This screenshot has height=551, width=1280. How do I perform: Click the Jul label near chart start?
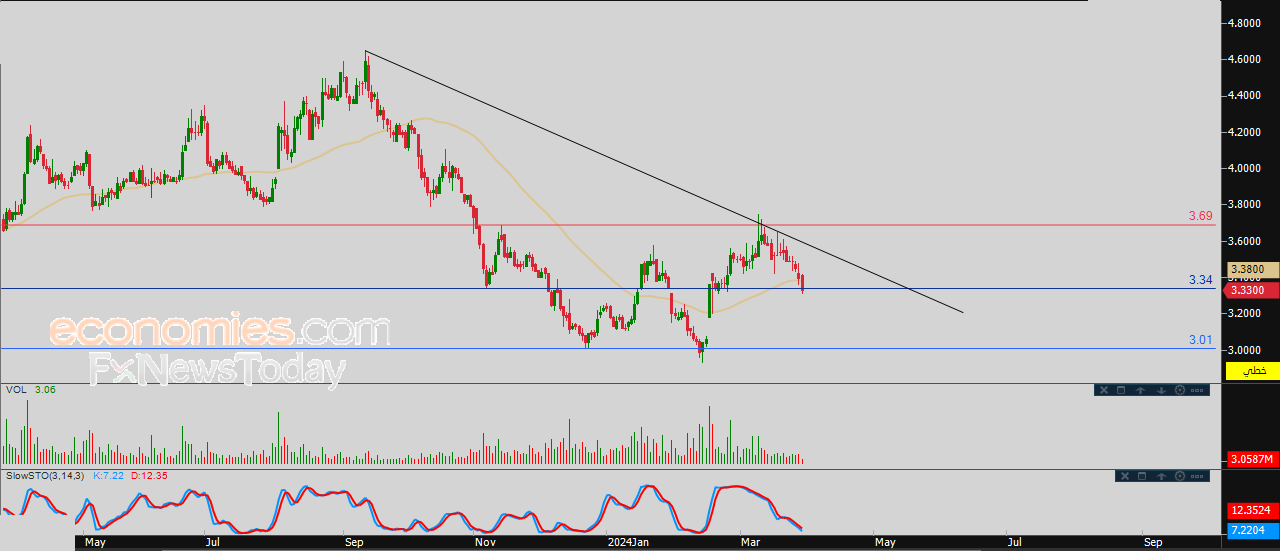point(212,542)
